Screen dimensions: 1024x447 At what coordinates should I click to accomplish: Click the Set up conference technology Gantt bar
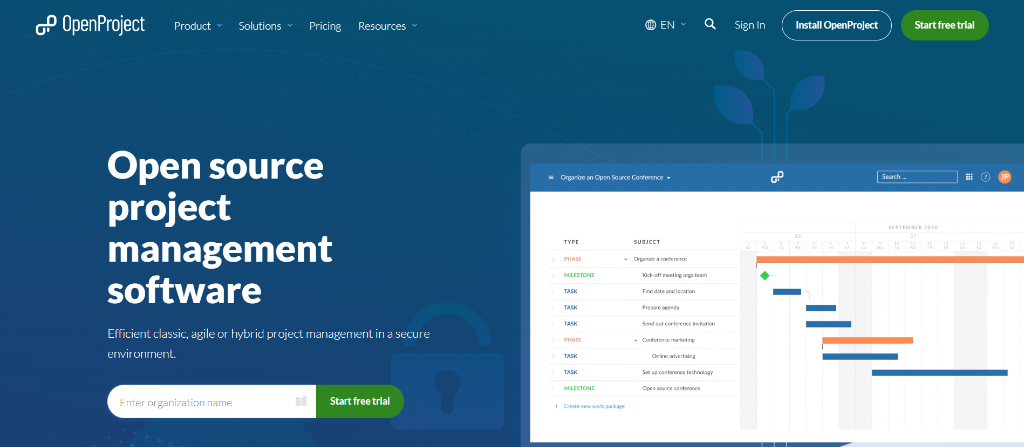coord(940,372)
